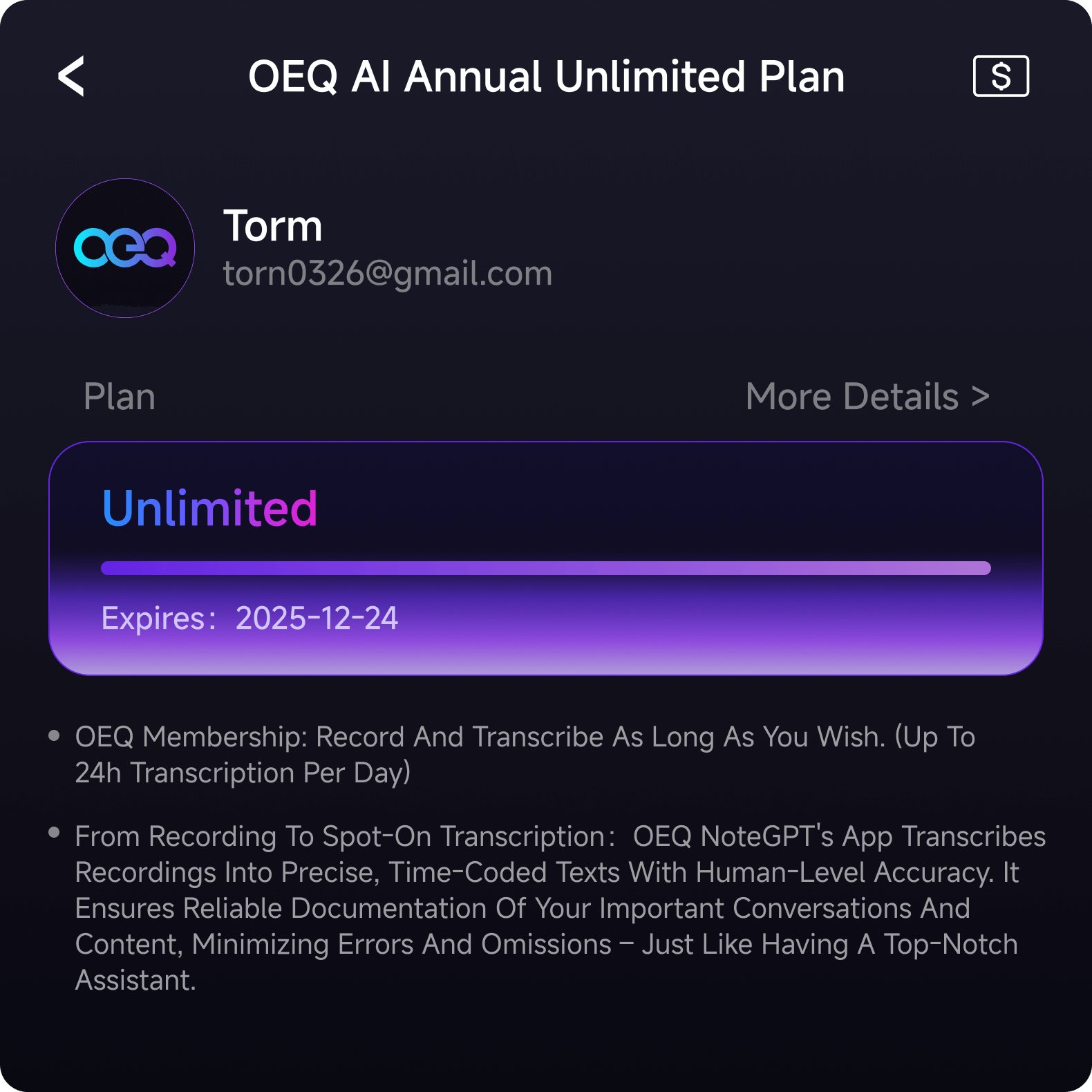1092x1092 pixels.
Task: Click the 24h Transcription Per Day line
Action: pyautogui.click(x=243, y=773)
